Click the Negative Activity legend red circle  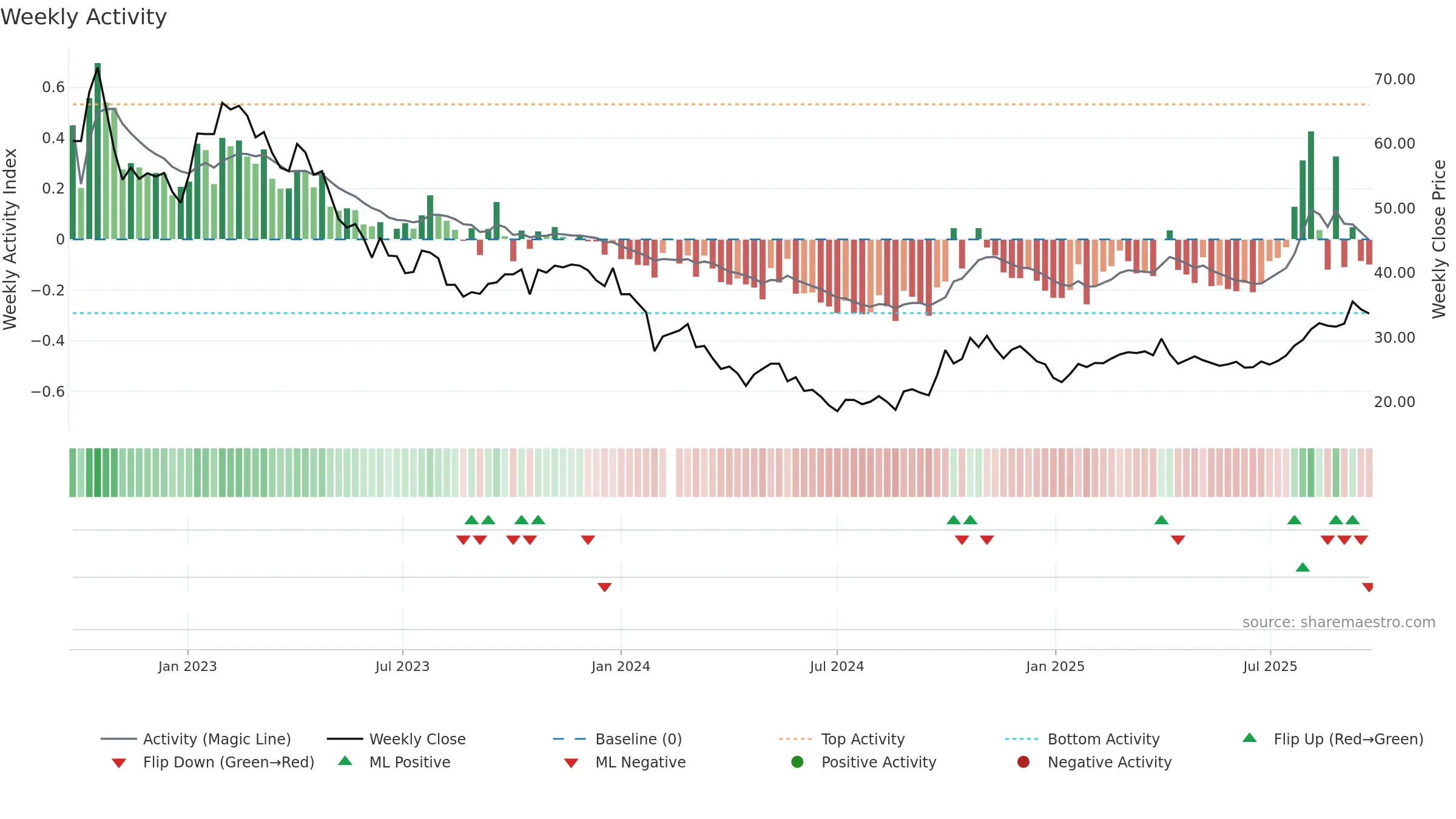point(1023,761)
